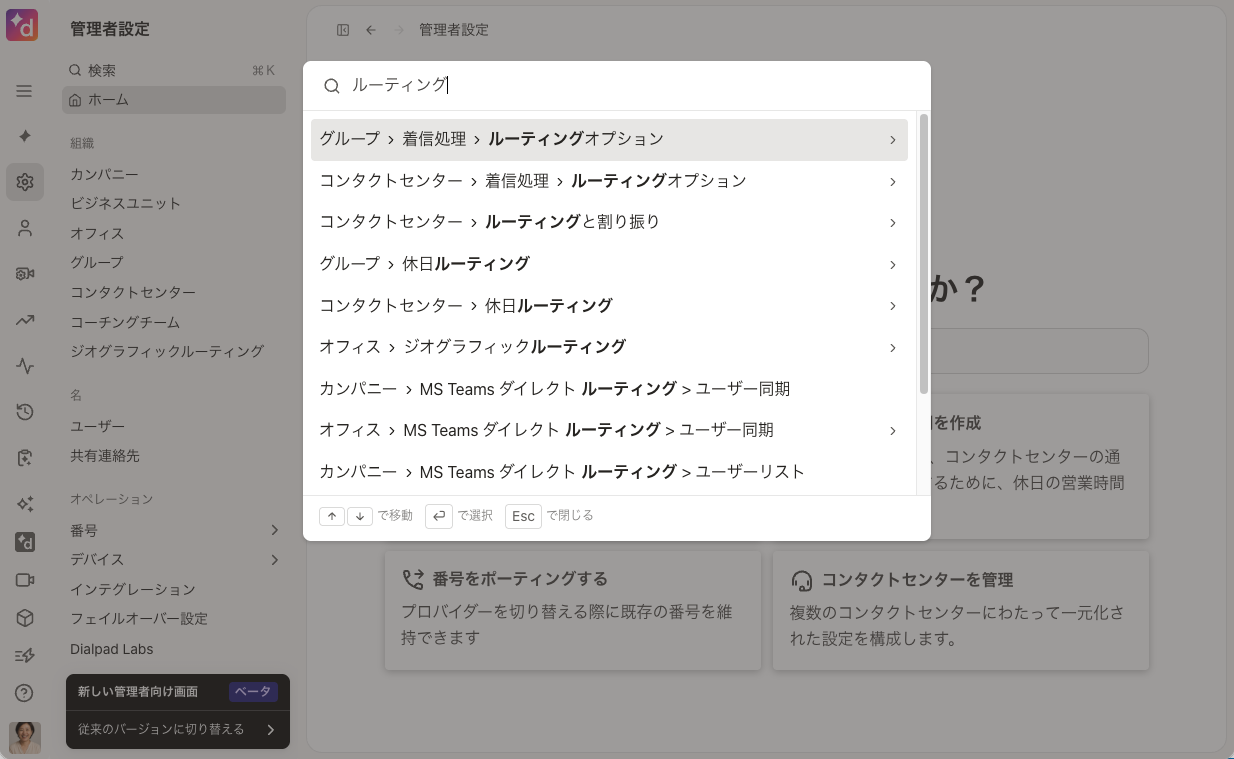Image resolution: width=1234 pixels, height=759 pixels.
Task: Click chevron on グループ > 着信処理 result row
Action: [x=892, y=140]
